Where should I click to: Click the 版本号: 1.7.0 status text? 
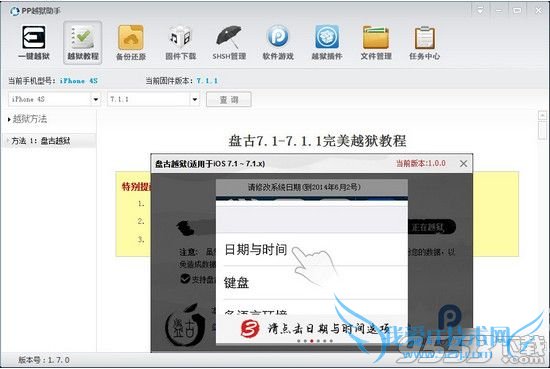point(44,360)
